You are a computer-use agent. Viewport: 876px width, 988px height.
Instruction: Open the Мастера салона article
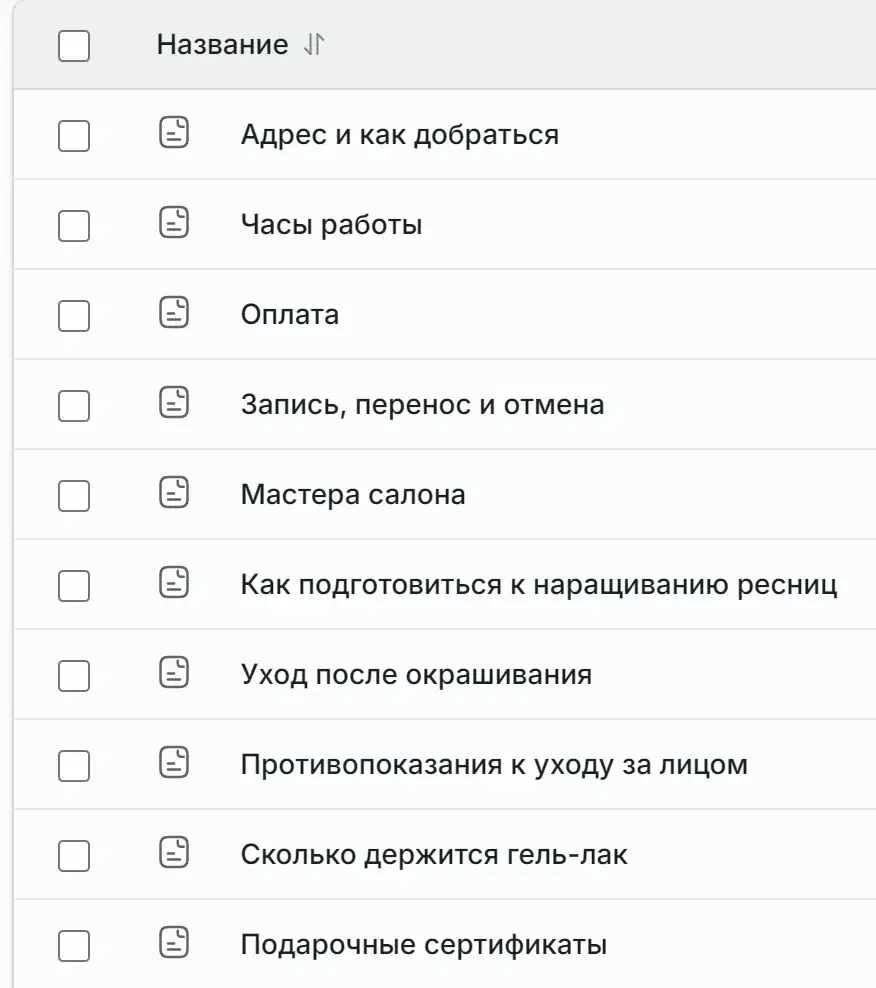[353, 495]
